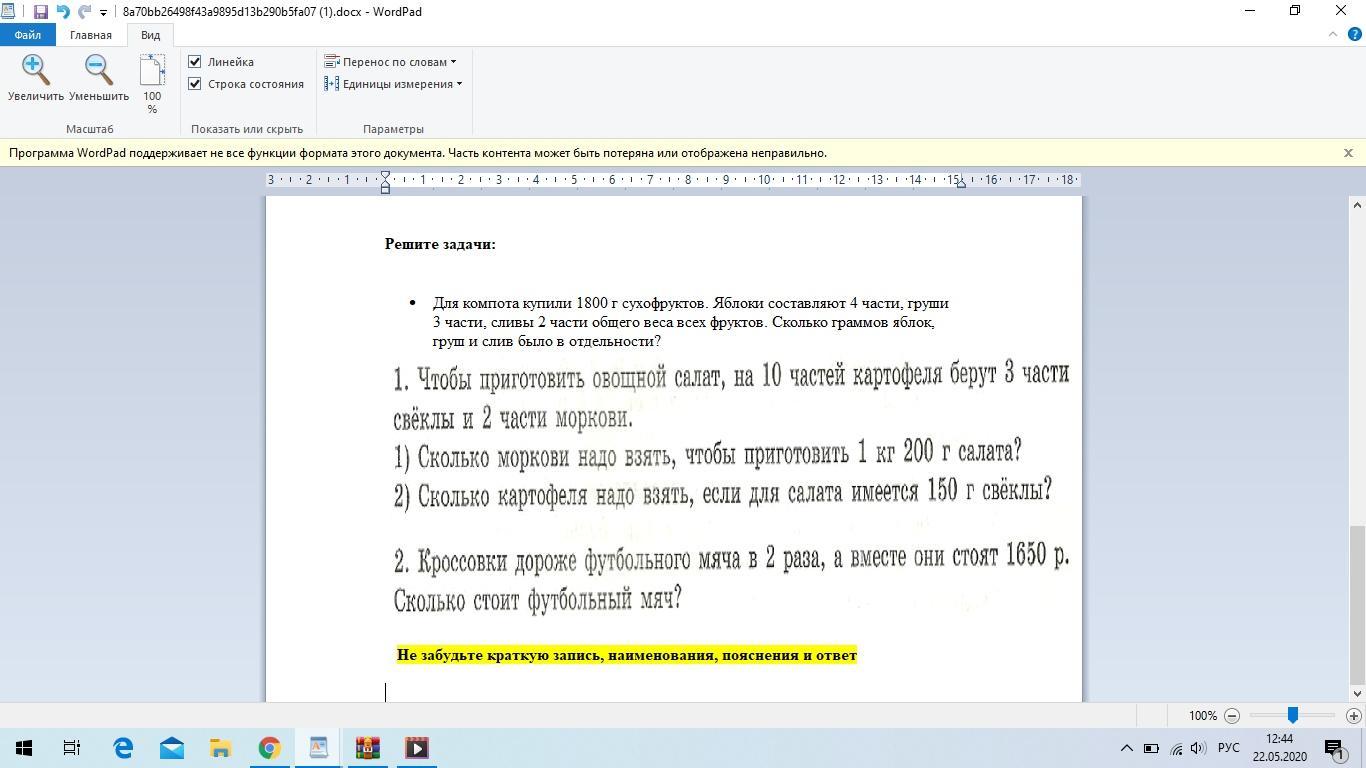Open the Файл menu
1366x768 pixels.
[27, 35]
